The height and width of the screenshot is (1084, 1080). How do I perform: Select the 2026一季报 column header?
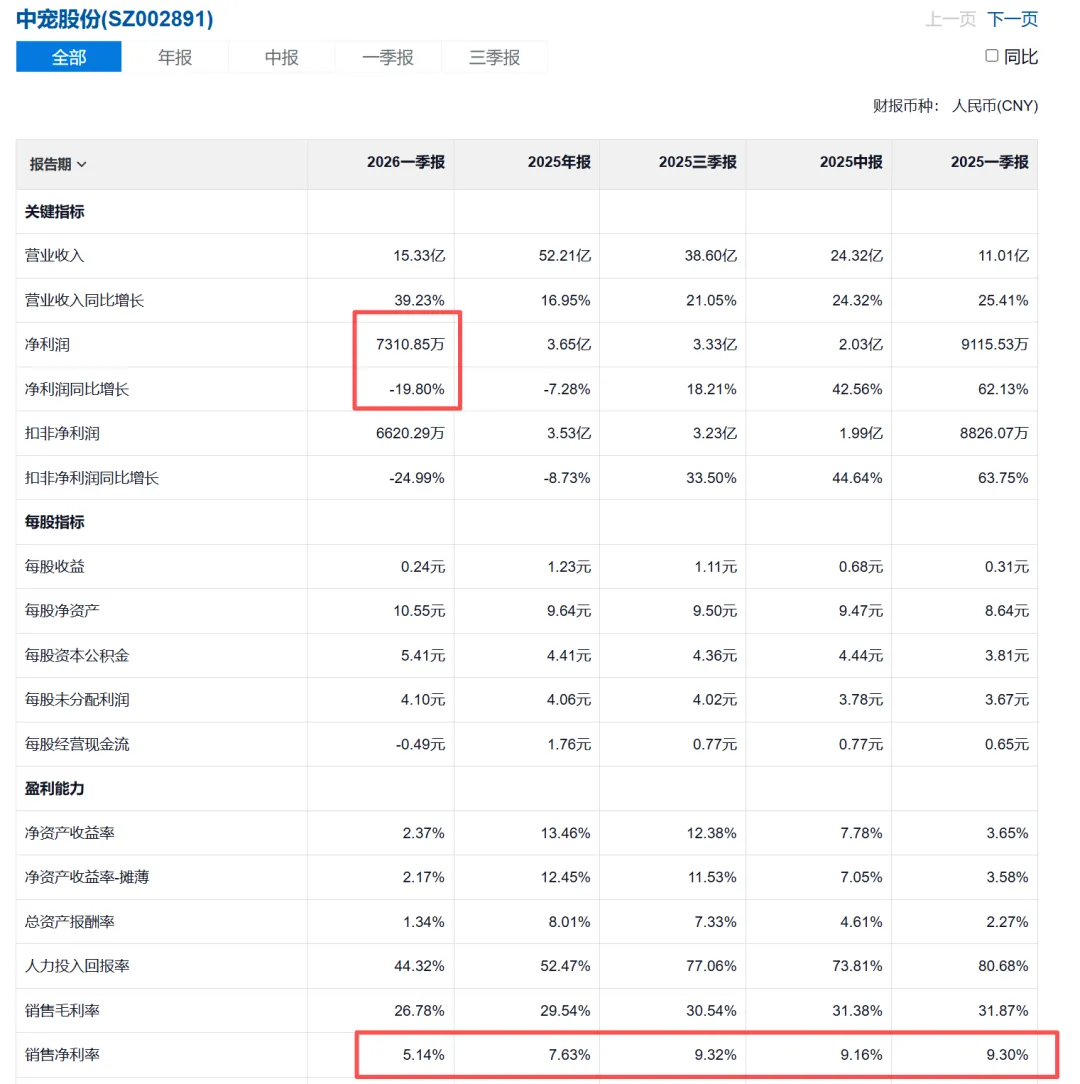click(x=405, y=162)
